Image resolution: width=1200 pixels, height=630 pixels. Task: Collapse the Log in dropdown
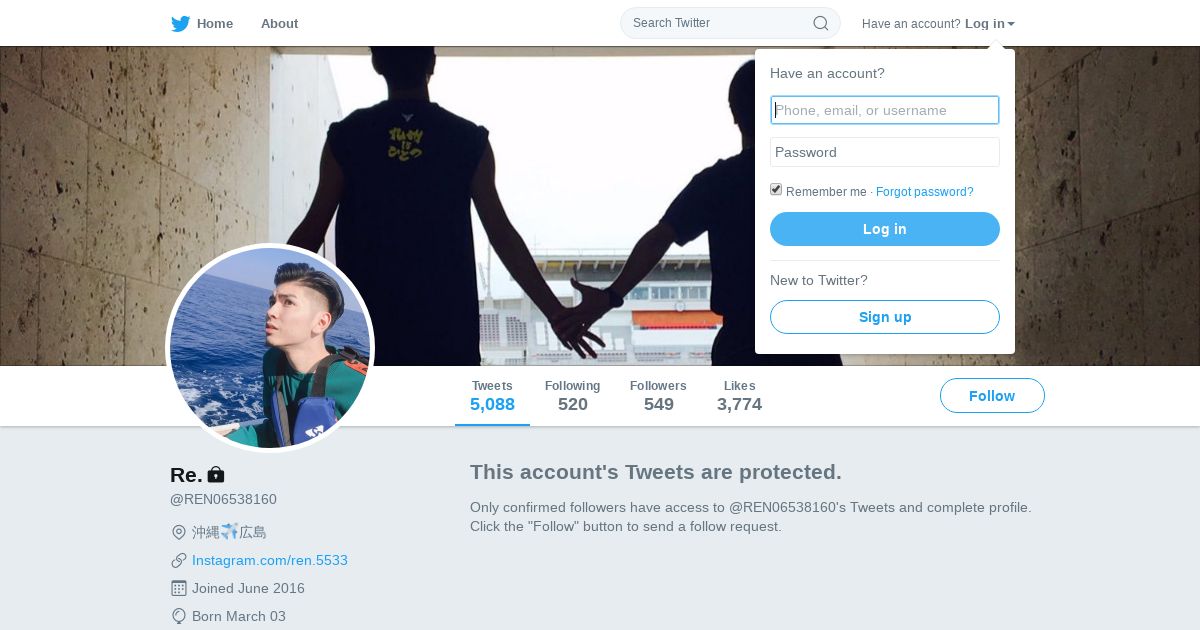(x=989, y=24)
